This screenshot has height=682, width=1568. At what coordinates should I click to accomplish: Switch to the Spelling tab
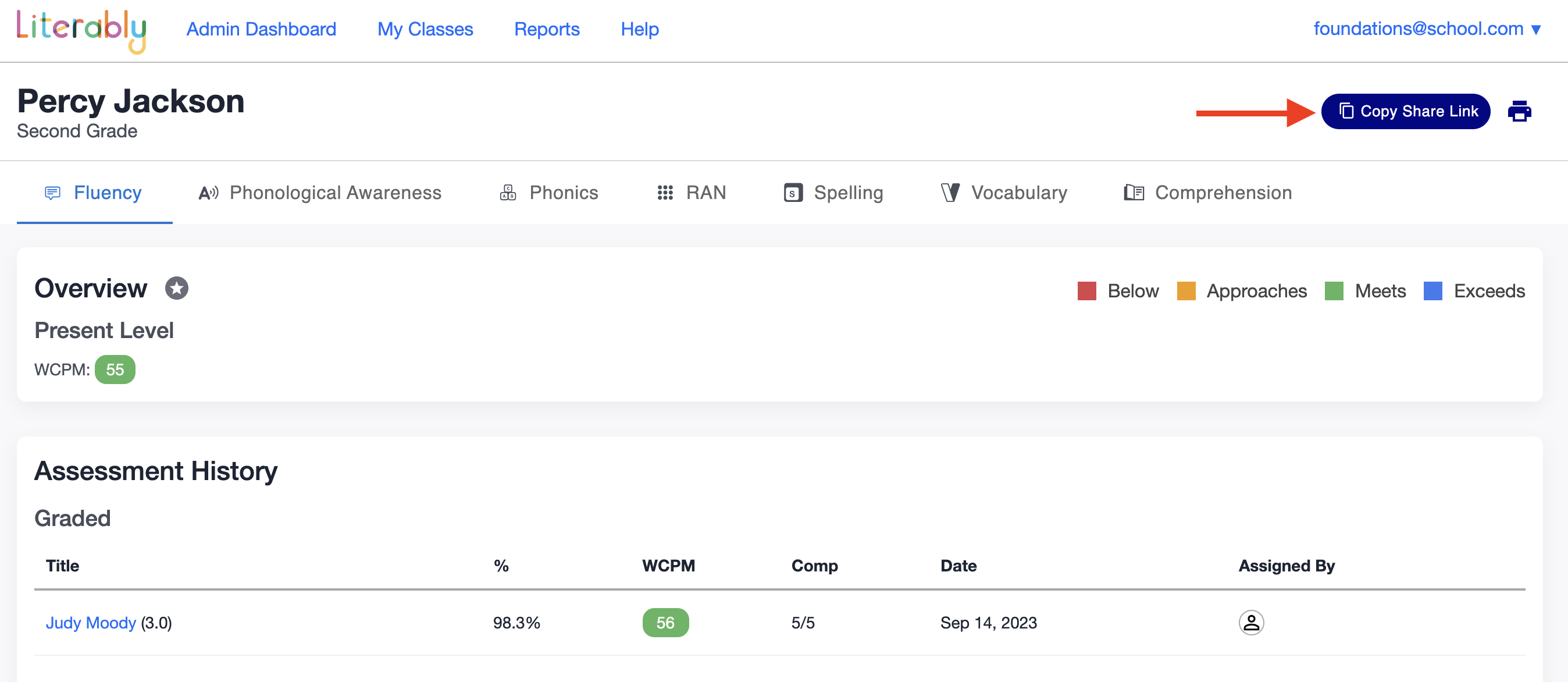coord(833,193)
